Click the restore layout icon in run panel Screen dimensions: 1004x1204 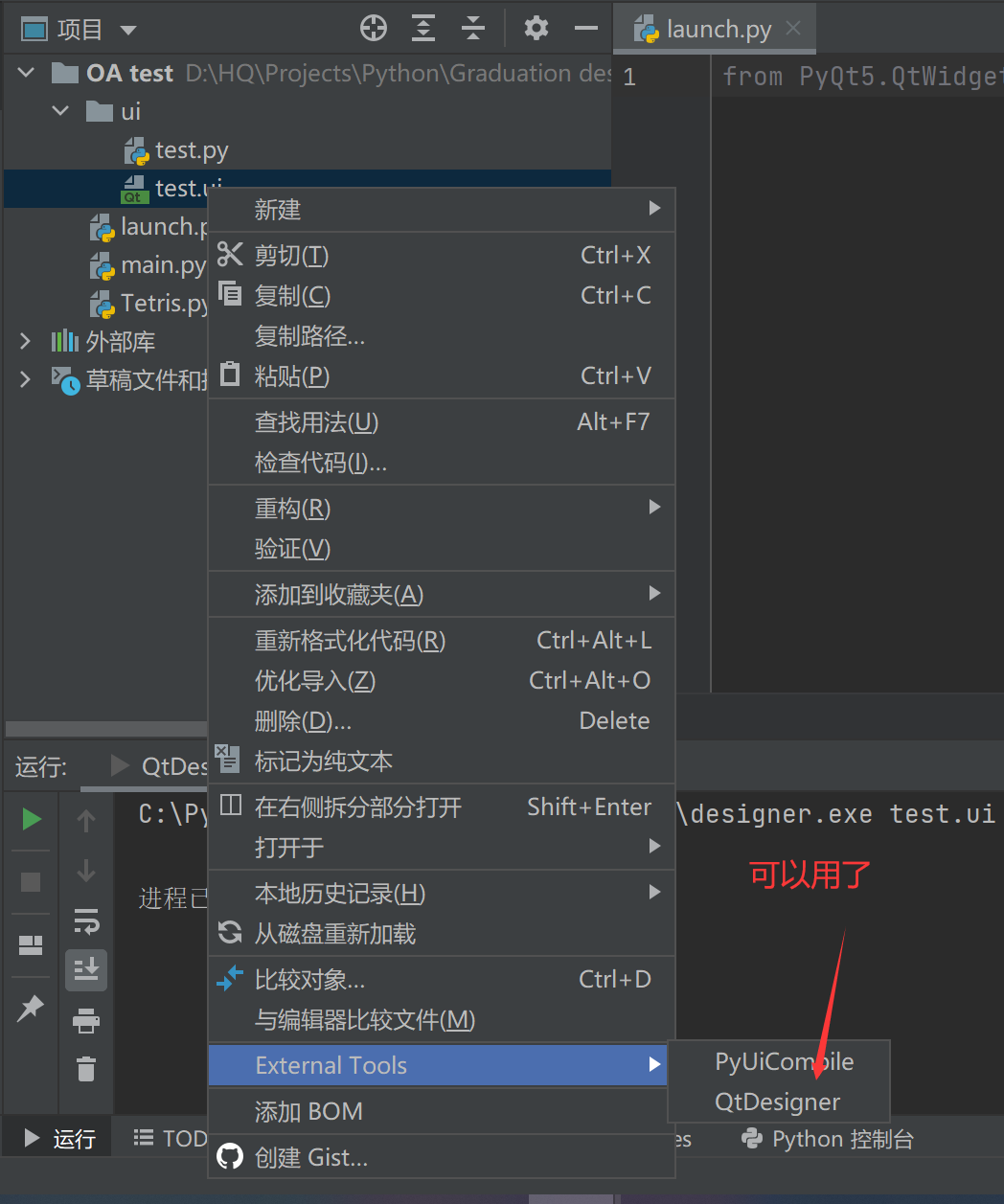(30, 944)
